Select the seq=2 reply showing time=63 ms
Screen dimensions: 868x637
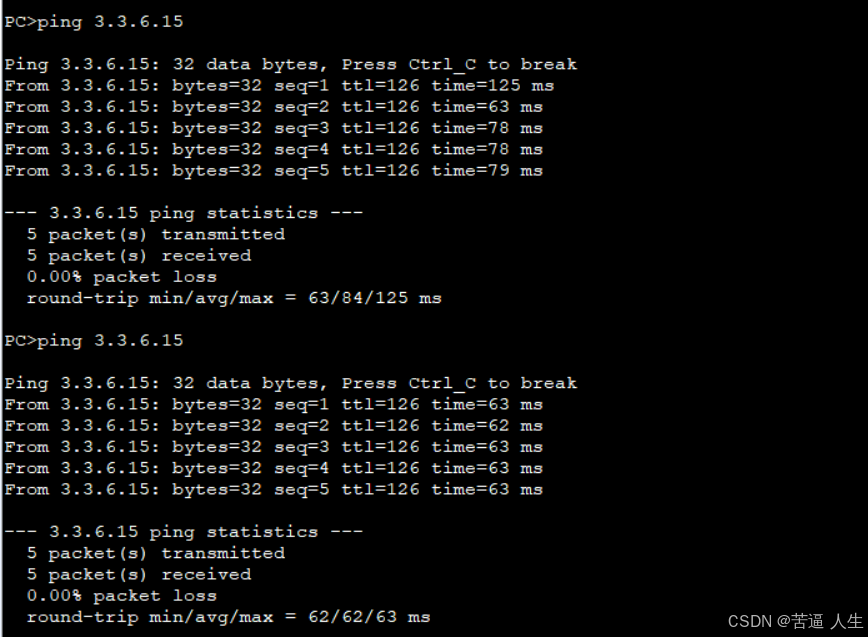click(273, 107)
